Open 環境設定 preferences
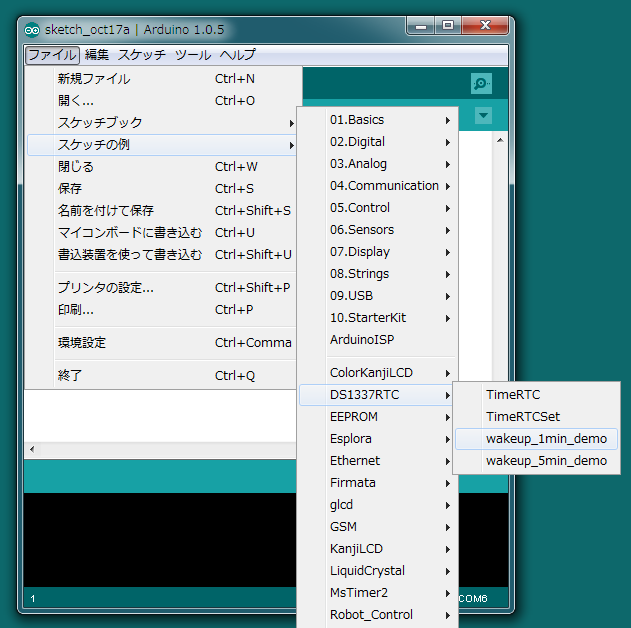 click(162, 343)
